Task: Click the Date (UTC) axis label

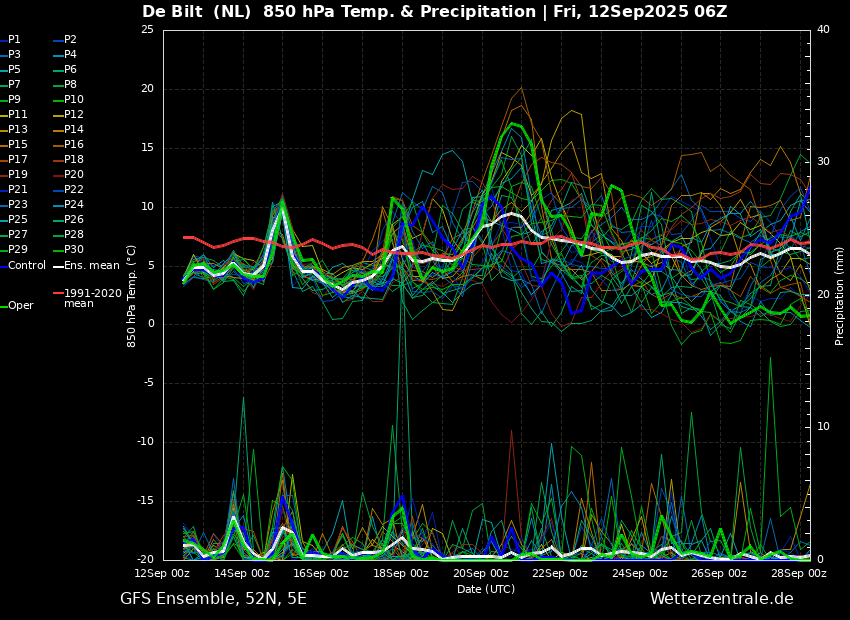Action: (x=486, y=589)
